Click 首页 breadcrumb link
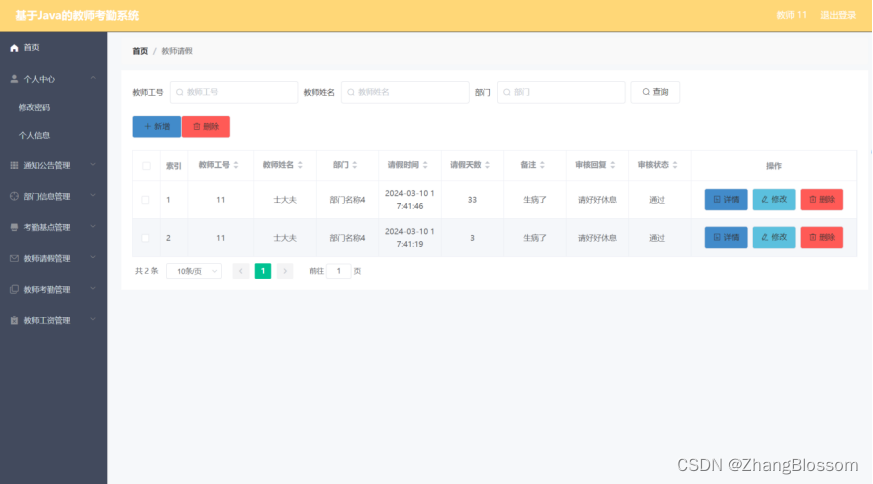 click(x=140, y=51)
